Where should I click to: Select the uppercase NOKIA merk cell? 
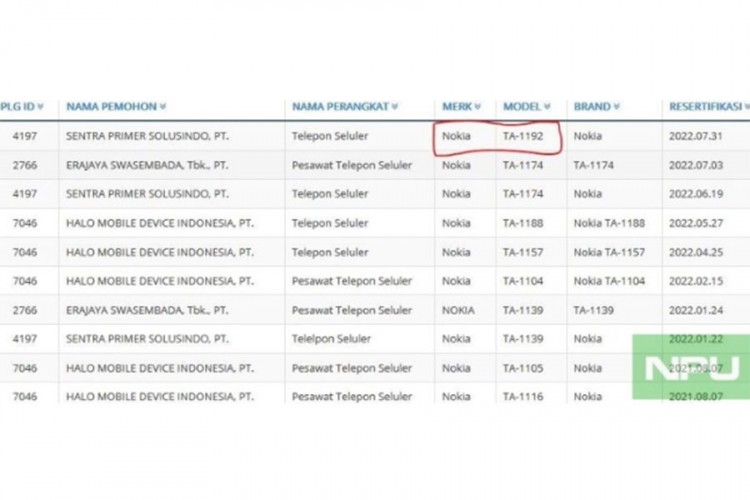click(x=458, y=311)
